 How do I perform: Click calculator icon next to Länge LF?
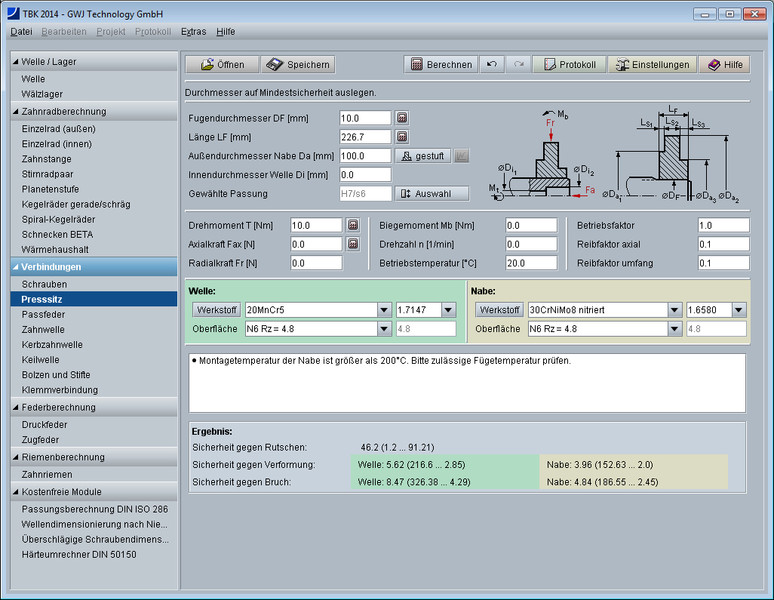click(402, 137)
